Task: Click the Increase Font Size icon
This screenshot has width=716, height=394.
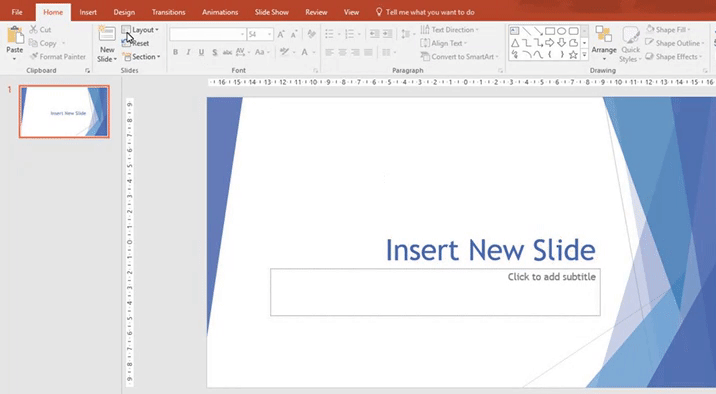Action: [281, 34]
